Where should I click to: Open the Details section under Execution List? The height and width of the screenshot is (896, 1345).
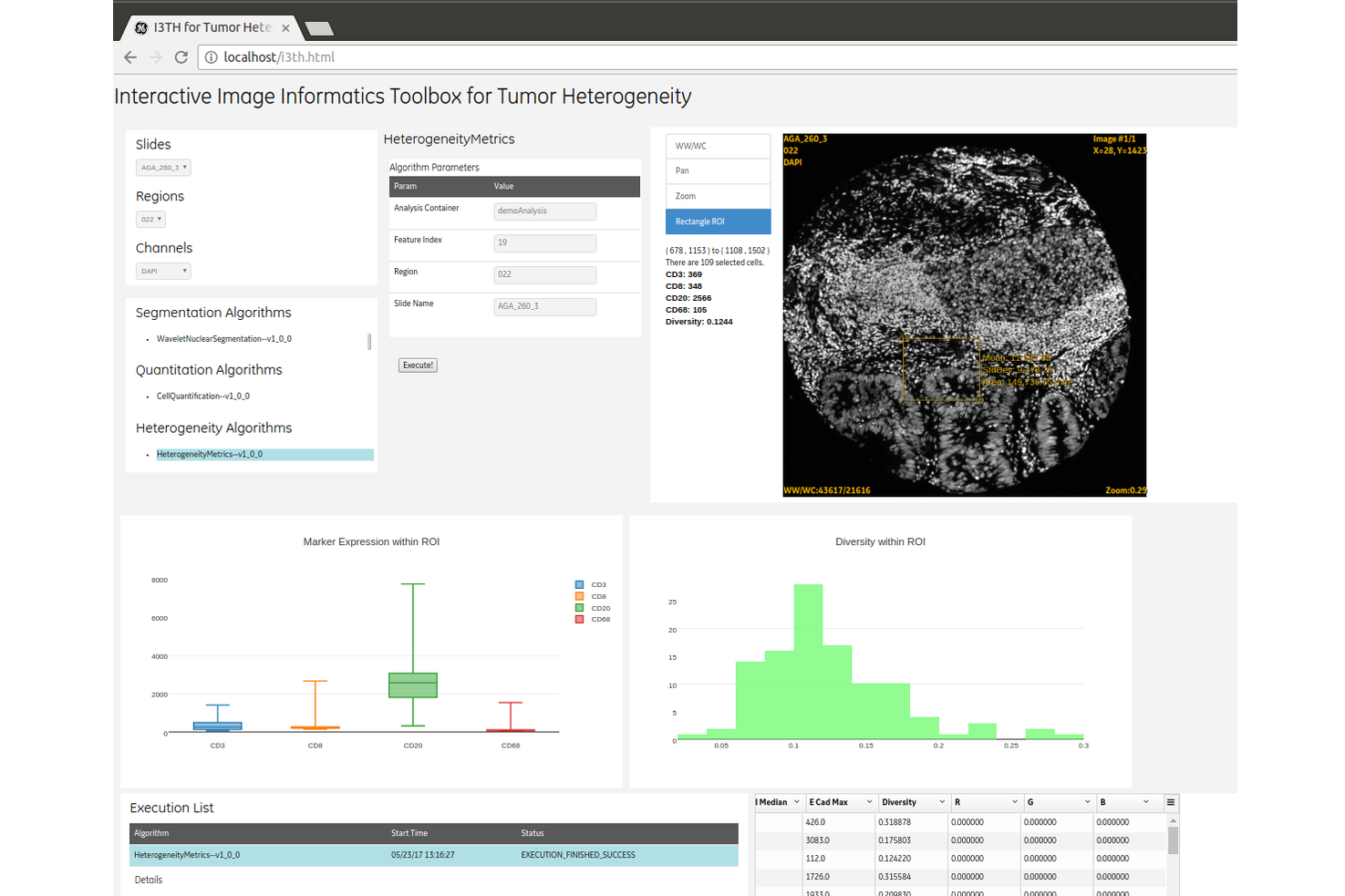149,881
